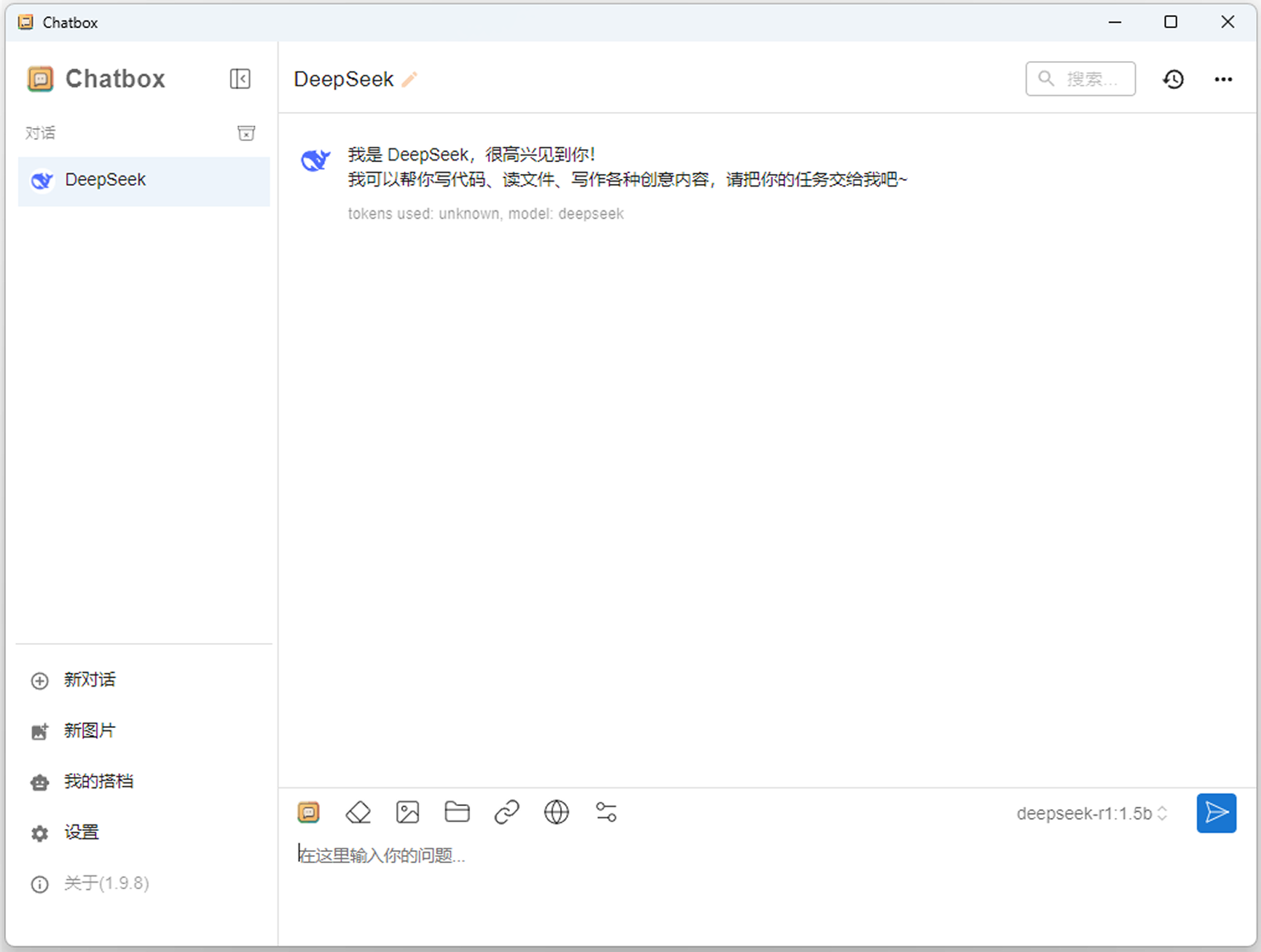Expand the deepseek-r1:1.5b model selector
Viewport: 1261px width, 952px height.
(1091, 814)
